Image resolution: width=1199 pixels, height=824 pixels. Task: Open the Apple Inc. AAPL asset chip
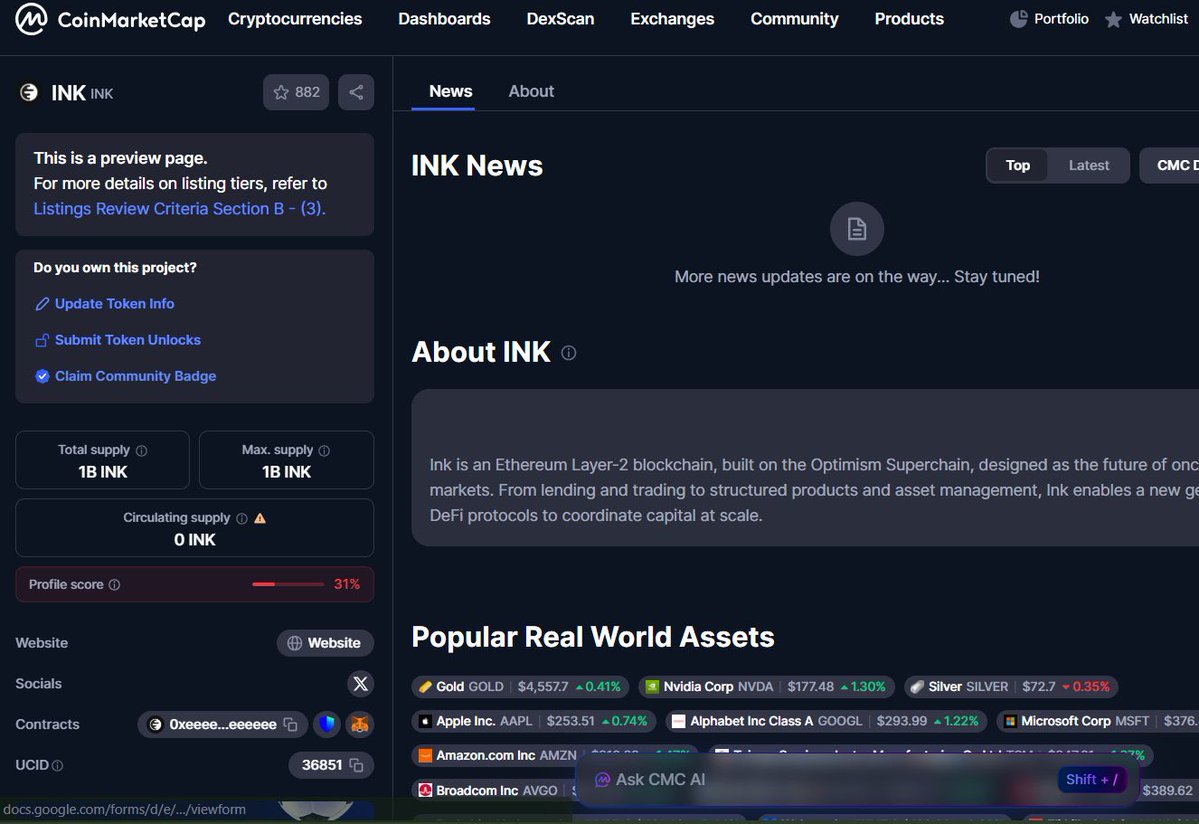[534, 721]
